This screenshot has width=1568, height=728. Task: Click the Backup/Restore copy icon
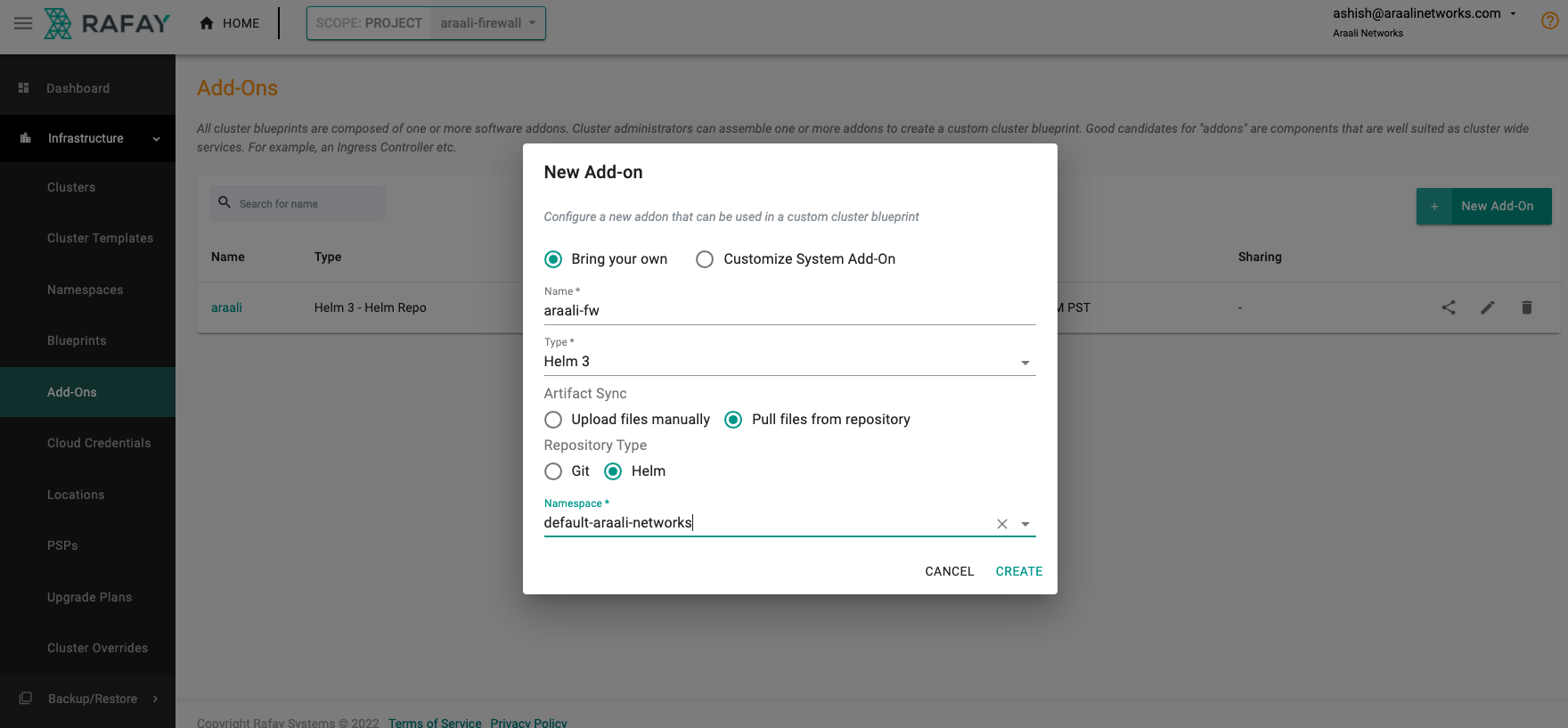[26, 699]
